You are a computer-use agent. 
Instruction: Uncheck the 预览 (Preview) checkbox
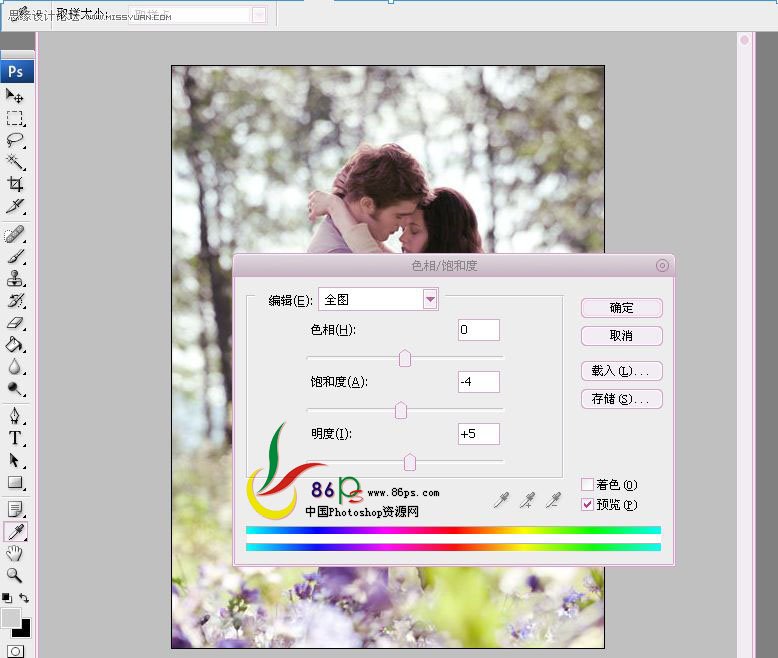[587, 505]
